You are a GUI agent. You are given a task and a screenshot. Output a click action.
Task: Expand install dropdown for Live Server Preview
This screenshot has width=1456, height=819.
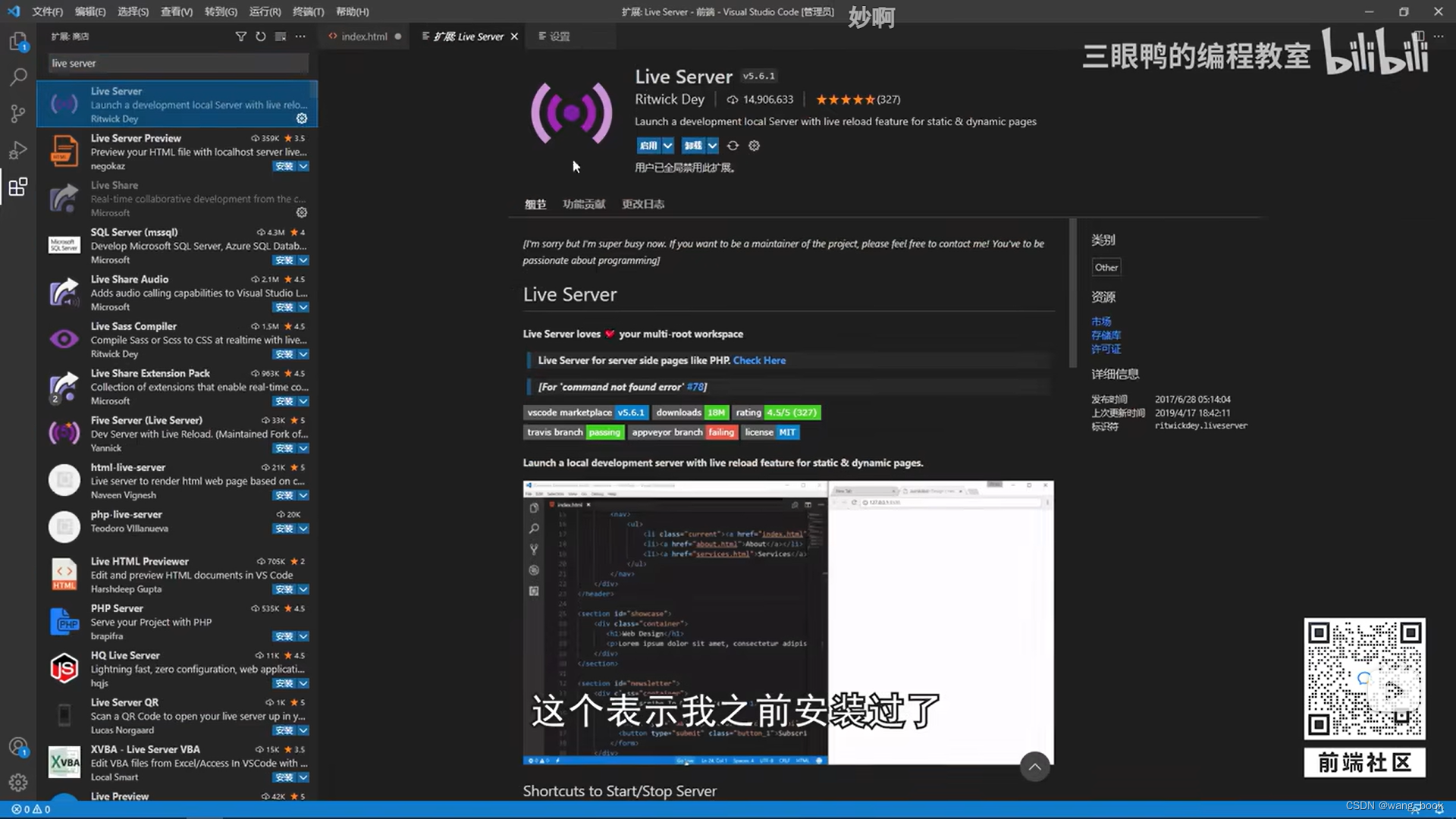click(303, 166)
